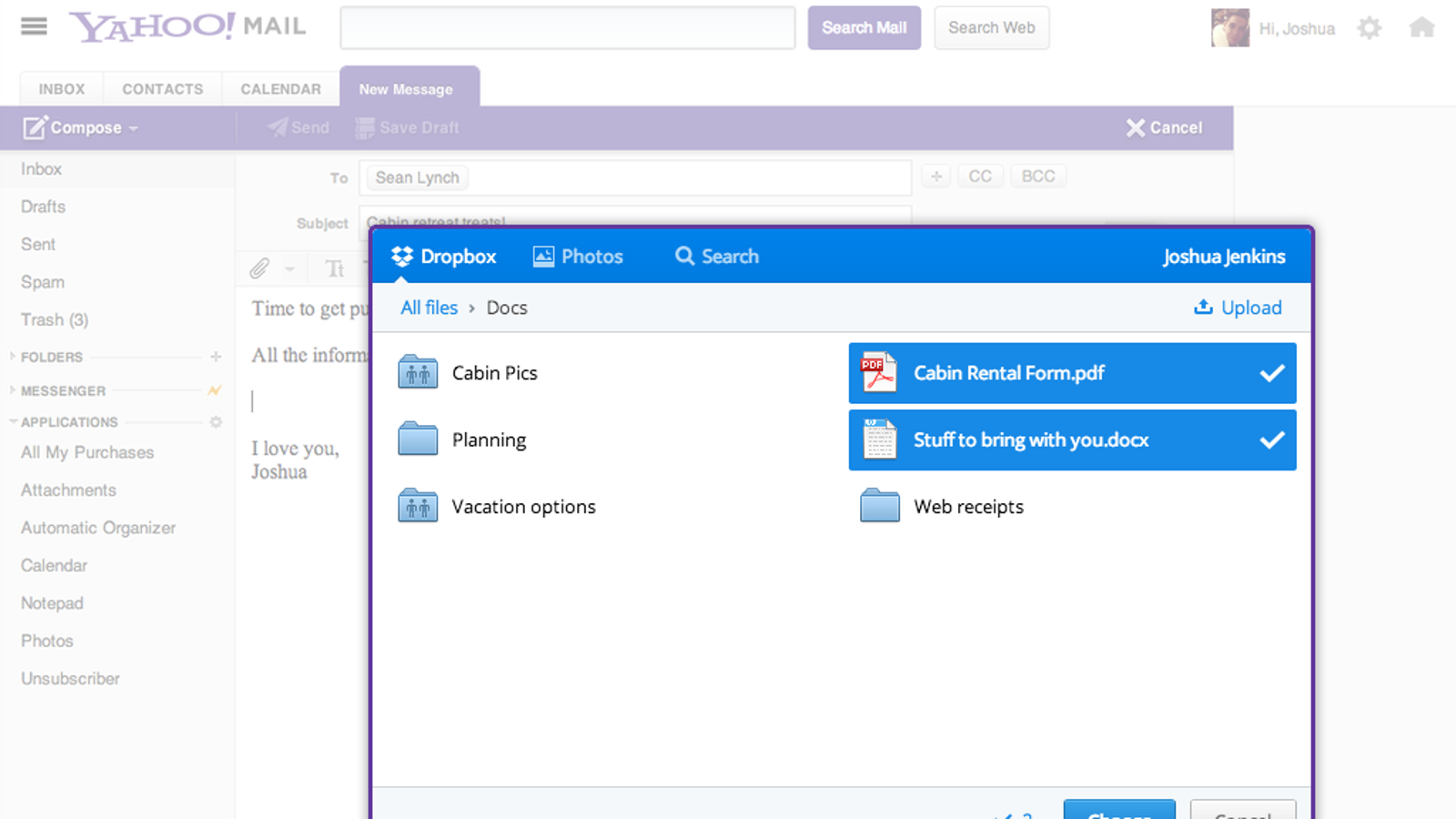Click the Save Draft disk icon
Screen dimensions: 1456x819
pos(365,128)
